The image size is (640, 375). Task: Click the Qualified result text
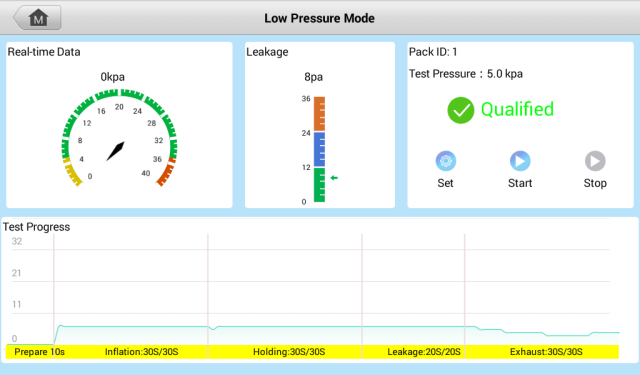(517, 109)
